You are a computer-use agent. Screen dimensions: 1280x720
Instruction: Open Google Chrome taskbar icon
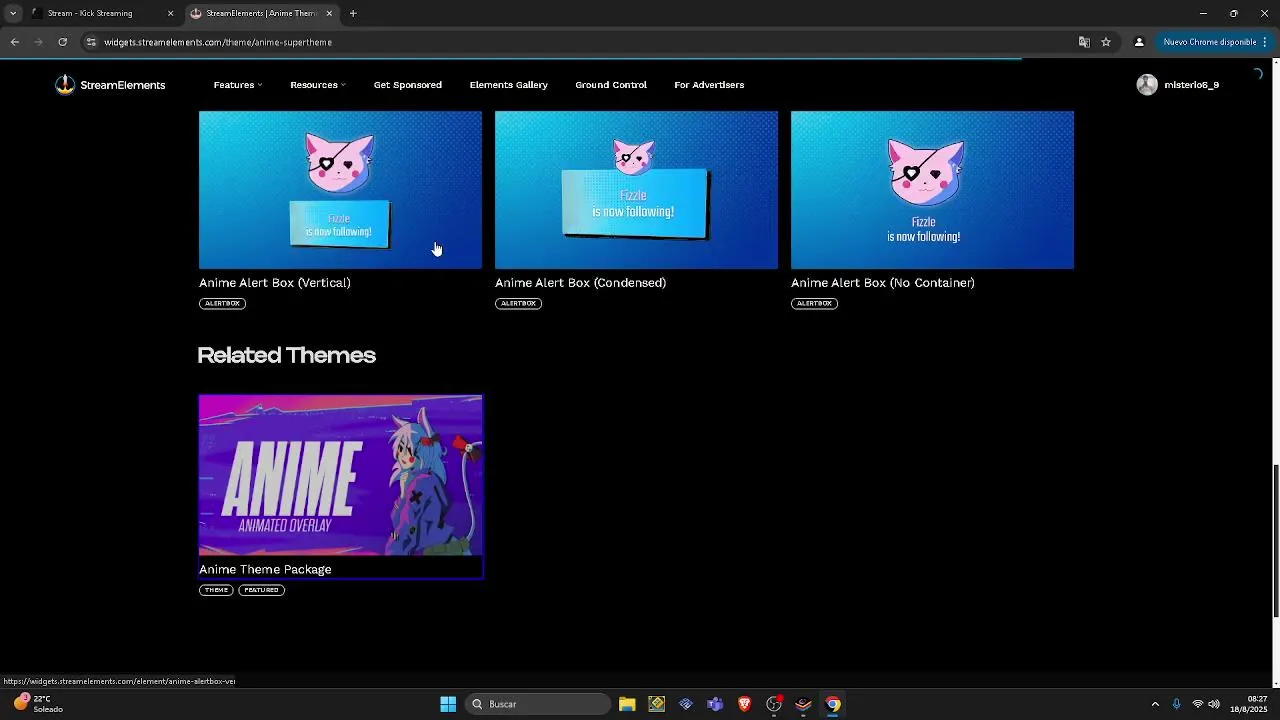833,704
